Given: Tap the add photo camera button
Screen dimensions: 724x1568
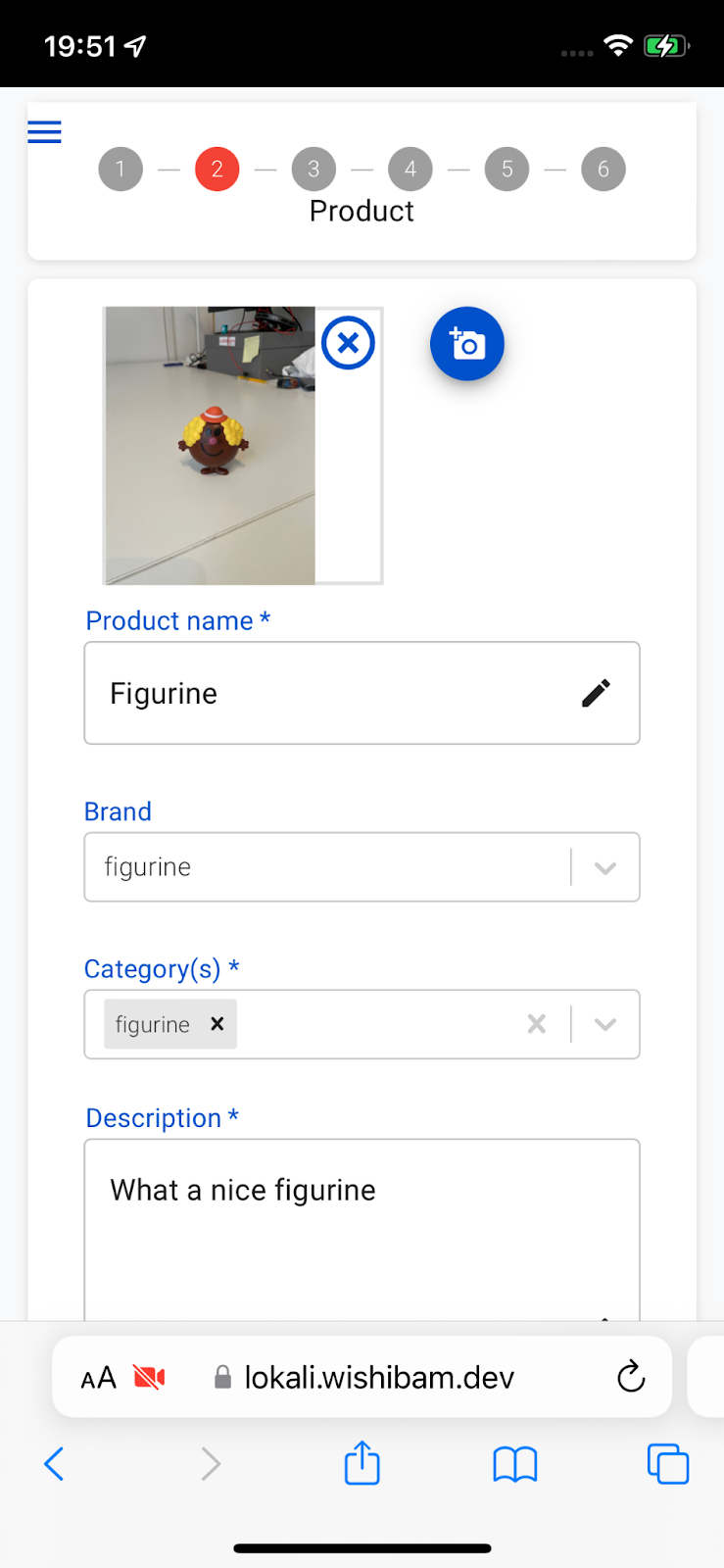Looking at the screenshot, I should [467, 344].
